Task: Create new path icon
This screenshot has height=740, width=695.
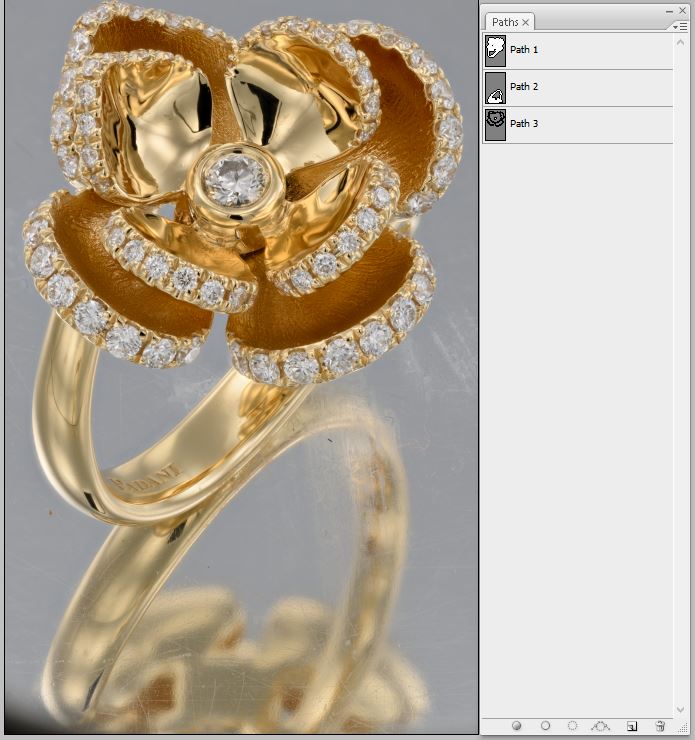Action: pyautogui.click(x=632, y=726)
